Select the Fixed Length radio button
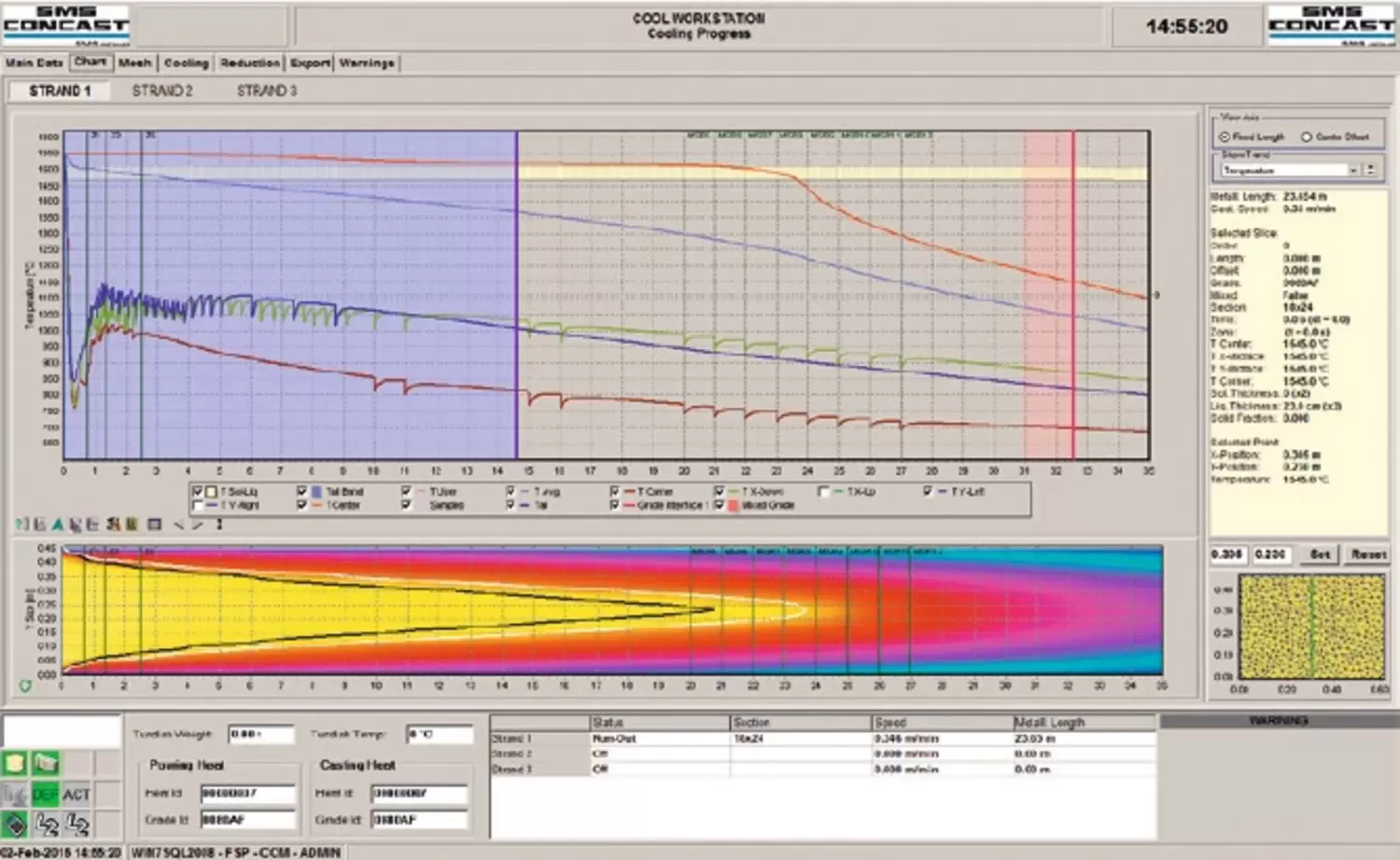This screenshot has height=860, width=1400. tap(1224, 136)
